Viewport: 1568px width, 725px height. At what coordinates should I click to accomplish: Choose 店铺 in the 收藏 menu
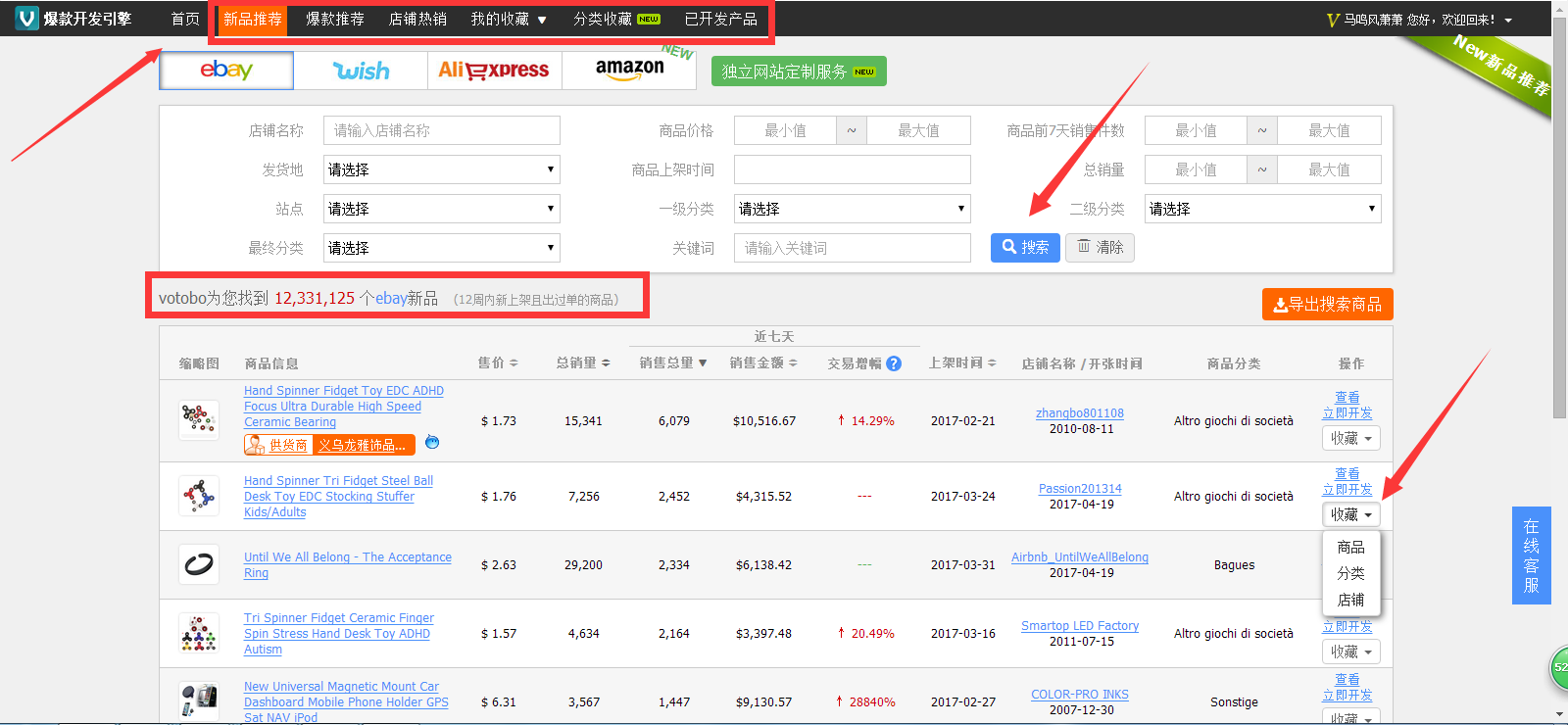point(1351,600)
